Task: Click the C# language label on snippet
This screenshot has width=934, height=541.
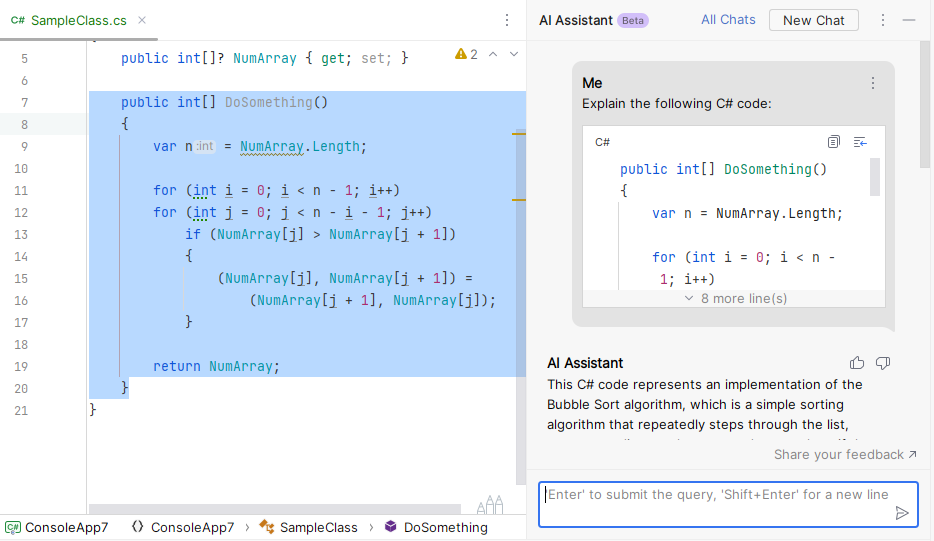Action: pos(602,142)
